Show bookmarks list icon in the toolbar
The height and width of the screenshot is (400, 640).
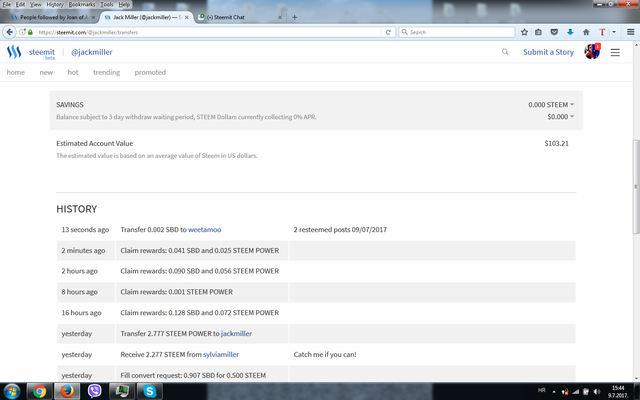coord(538,32)
